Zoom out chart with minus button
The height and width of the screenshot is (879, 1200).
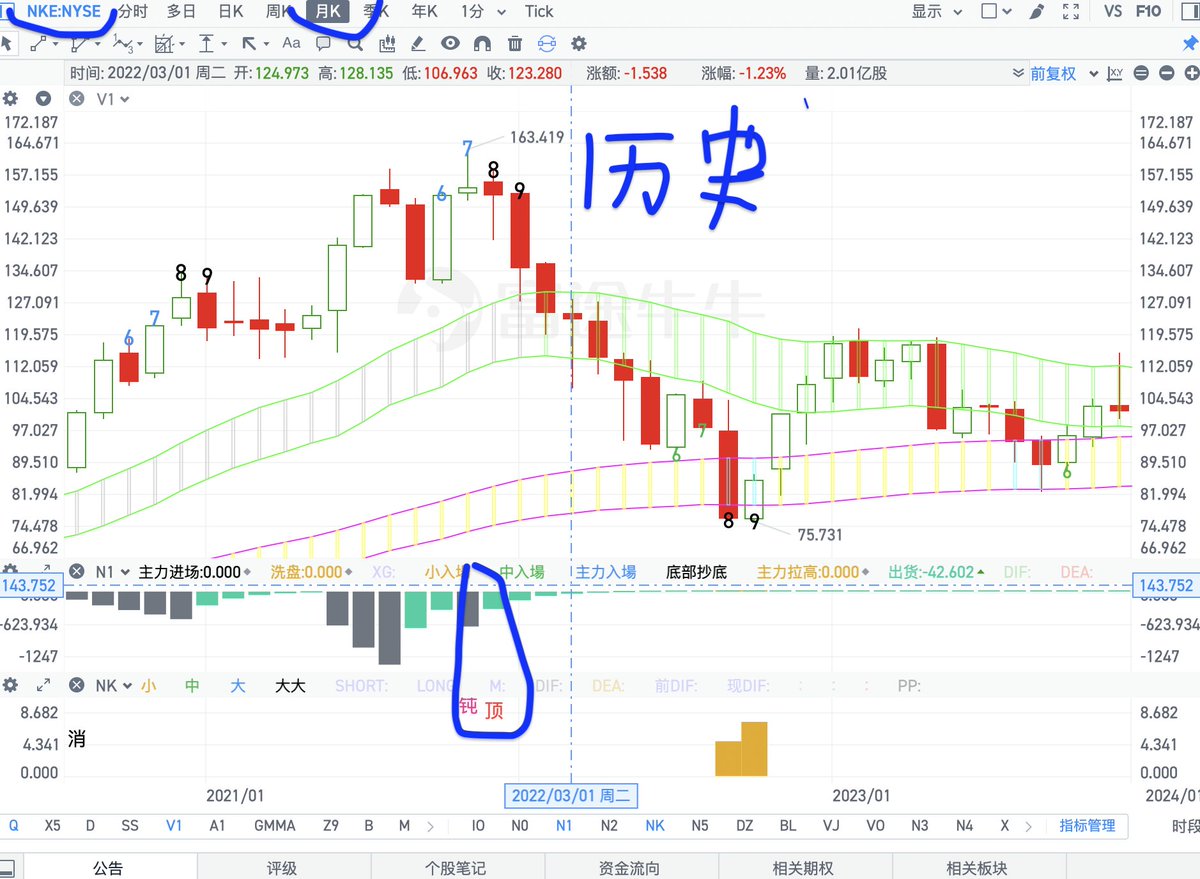(1166, 73)
